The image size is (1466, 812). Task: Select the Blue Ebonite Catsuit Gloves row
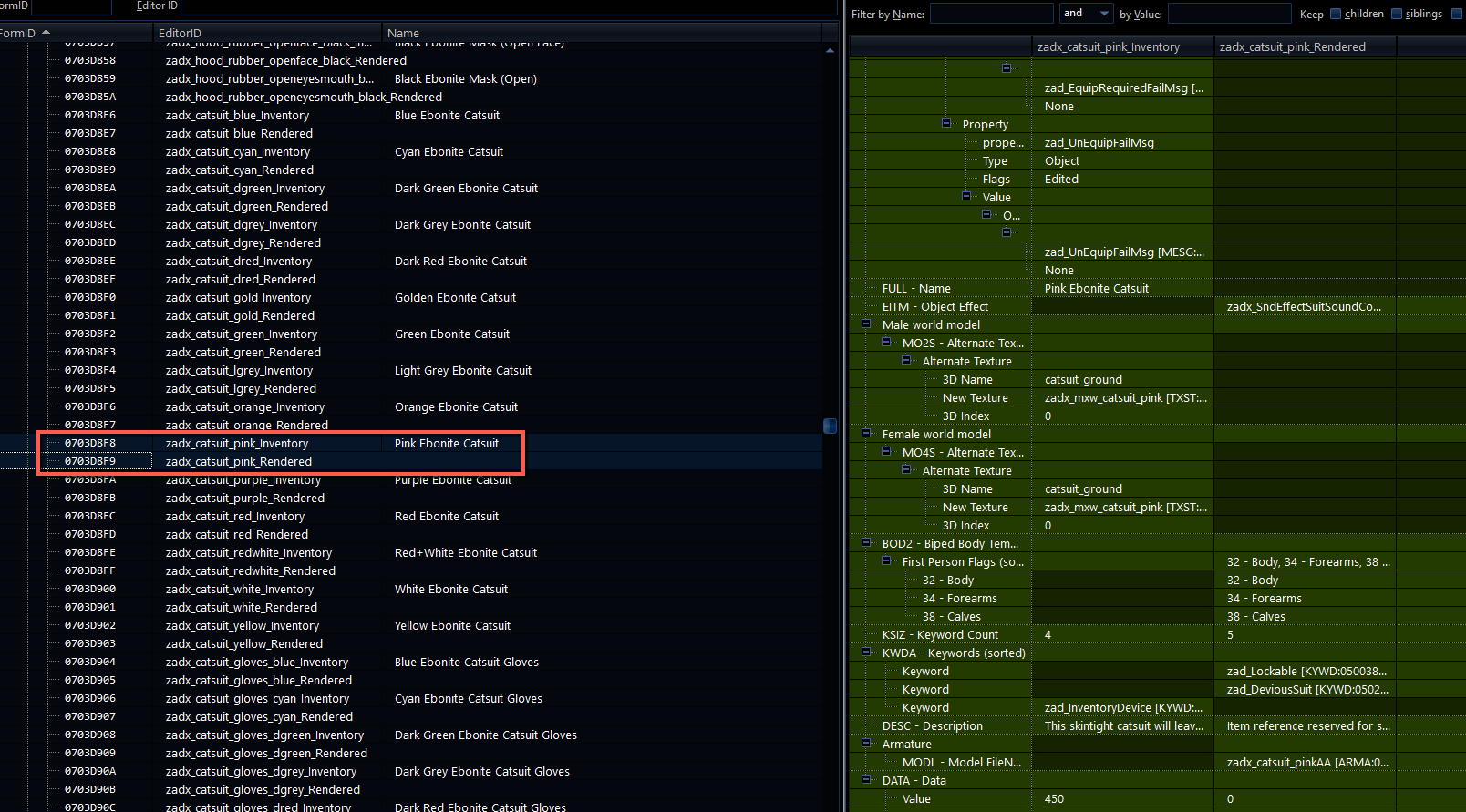(x=410, y=662)
